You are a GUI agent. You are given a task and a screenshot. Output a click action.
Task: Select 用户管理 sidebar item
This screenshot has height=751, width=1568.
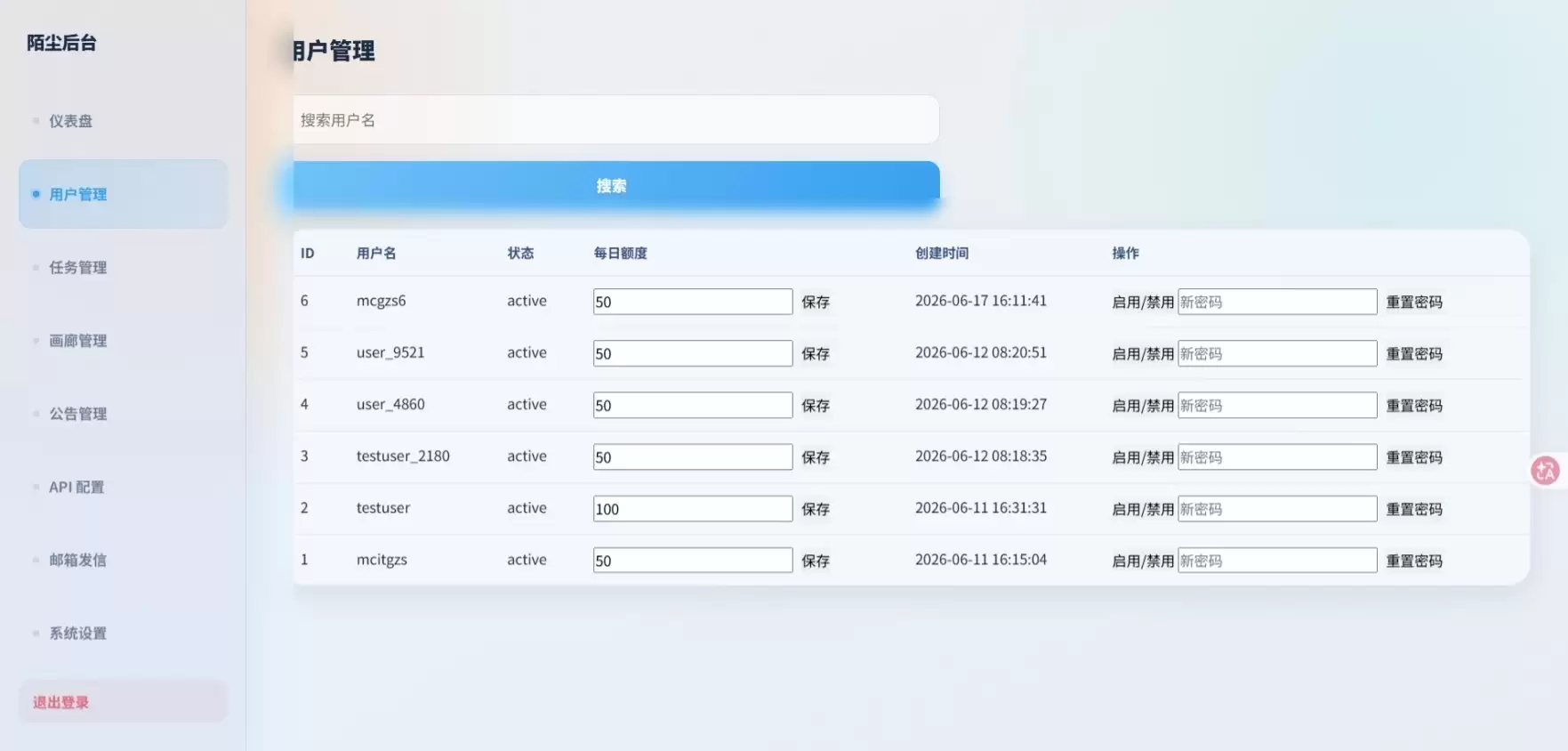[123, 194]
